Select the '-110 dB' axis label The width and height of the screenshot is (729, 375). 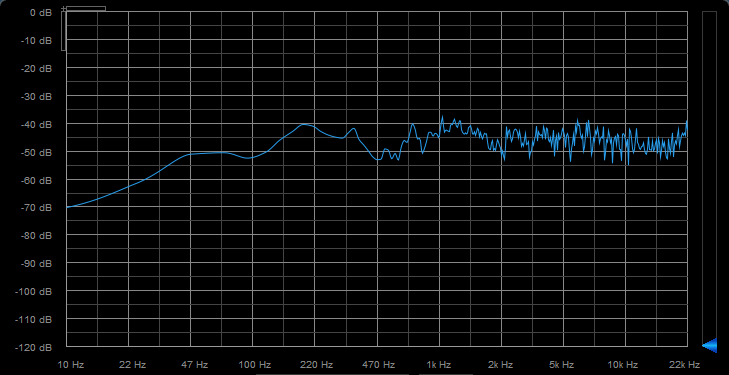tap(34, 319)
